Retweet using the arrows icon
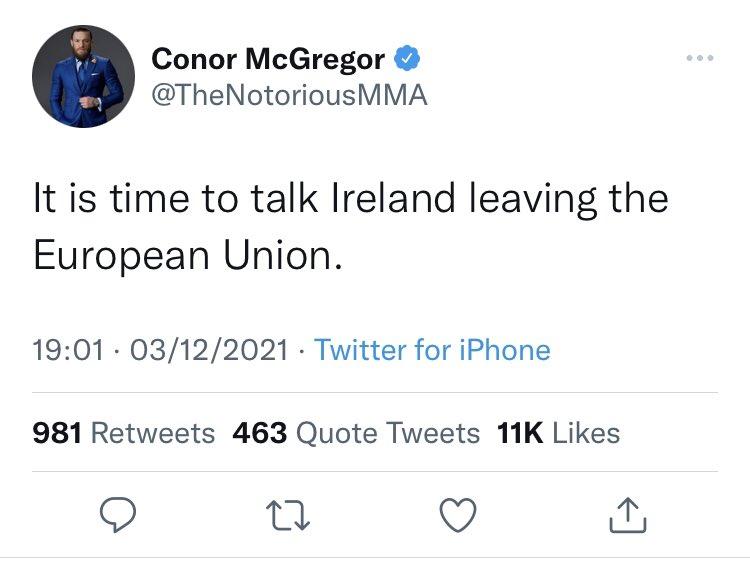 [288, 516]
